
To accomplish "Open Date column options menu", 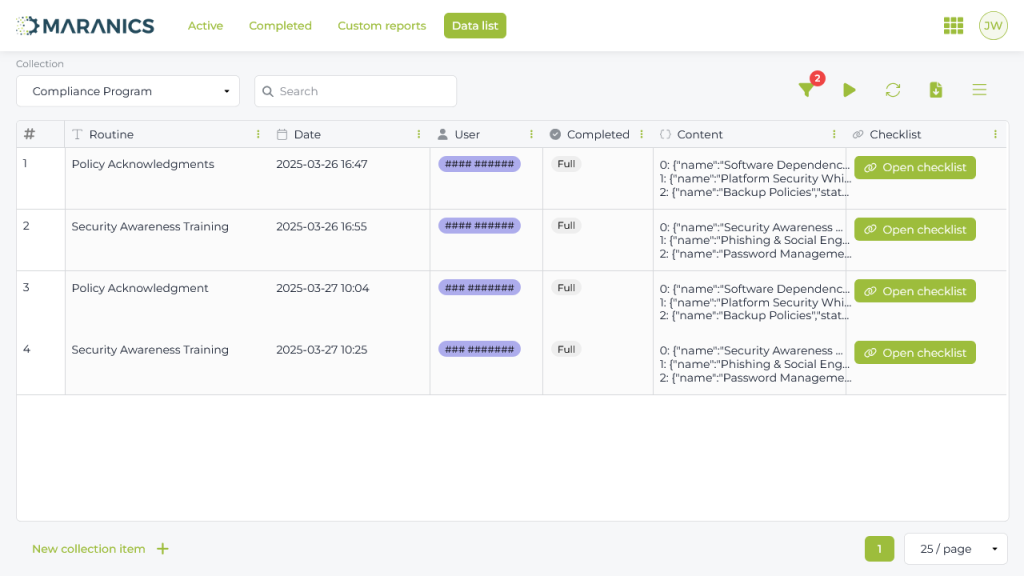I will pos(419,134).
